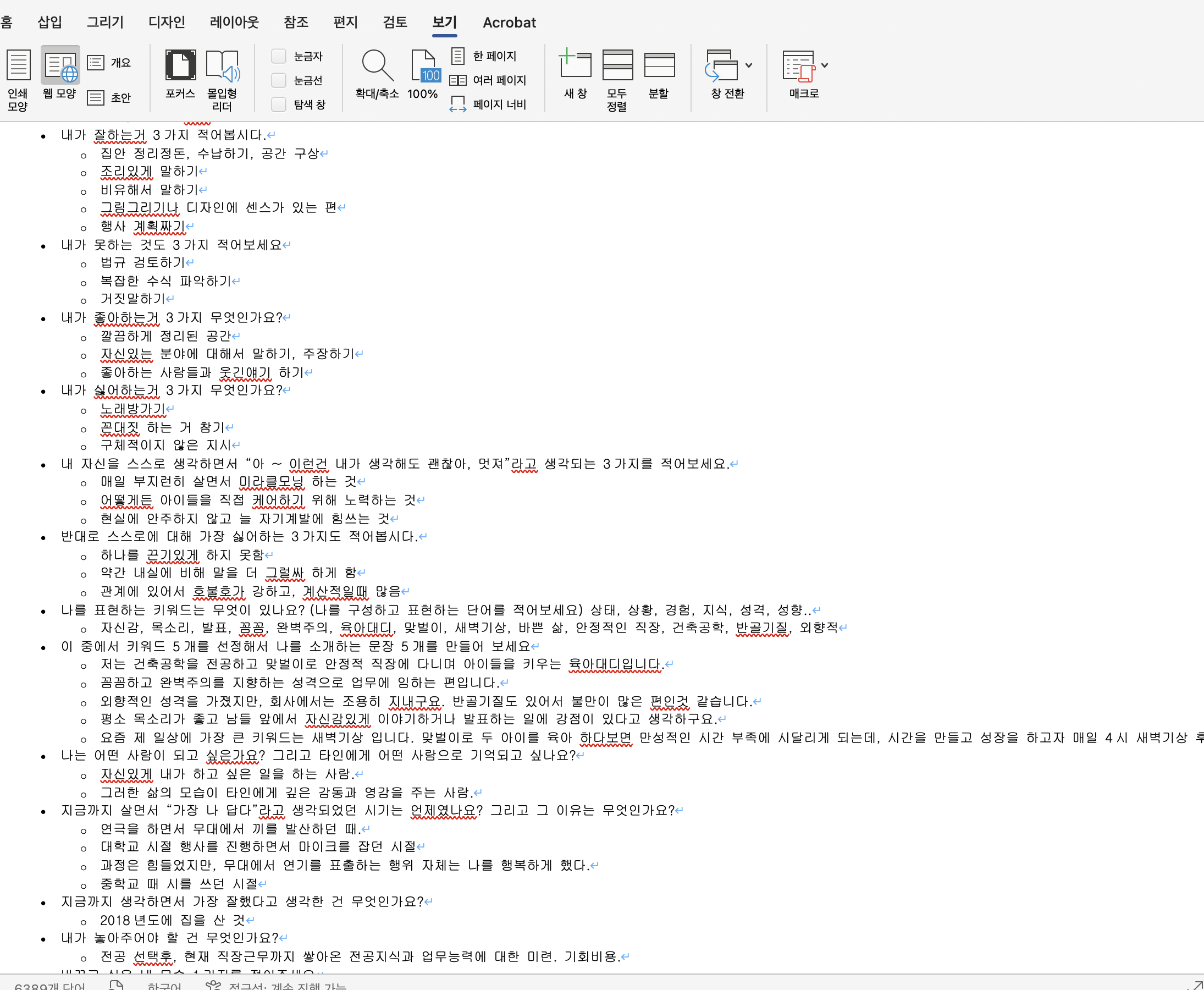Viewport: 1204px width, 990px height.
Task: Open Immersive Reader (몰입형 리더)
Action: point(223,76)
